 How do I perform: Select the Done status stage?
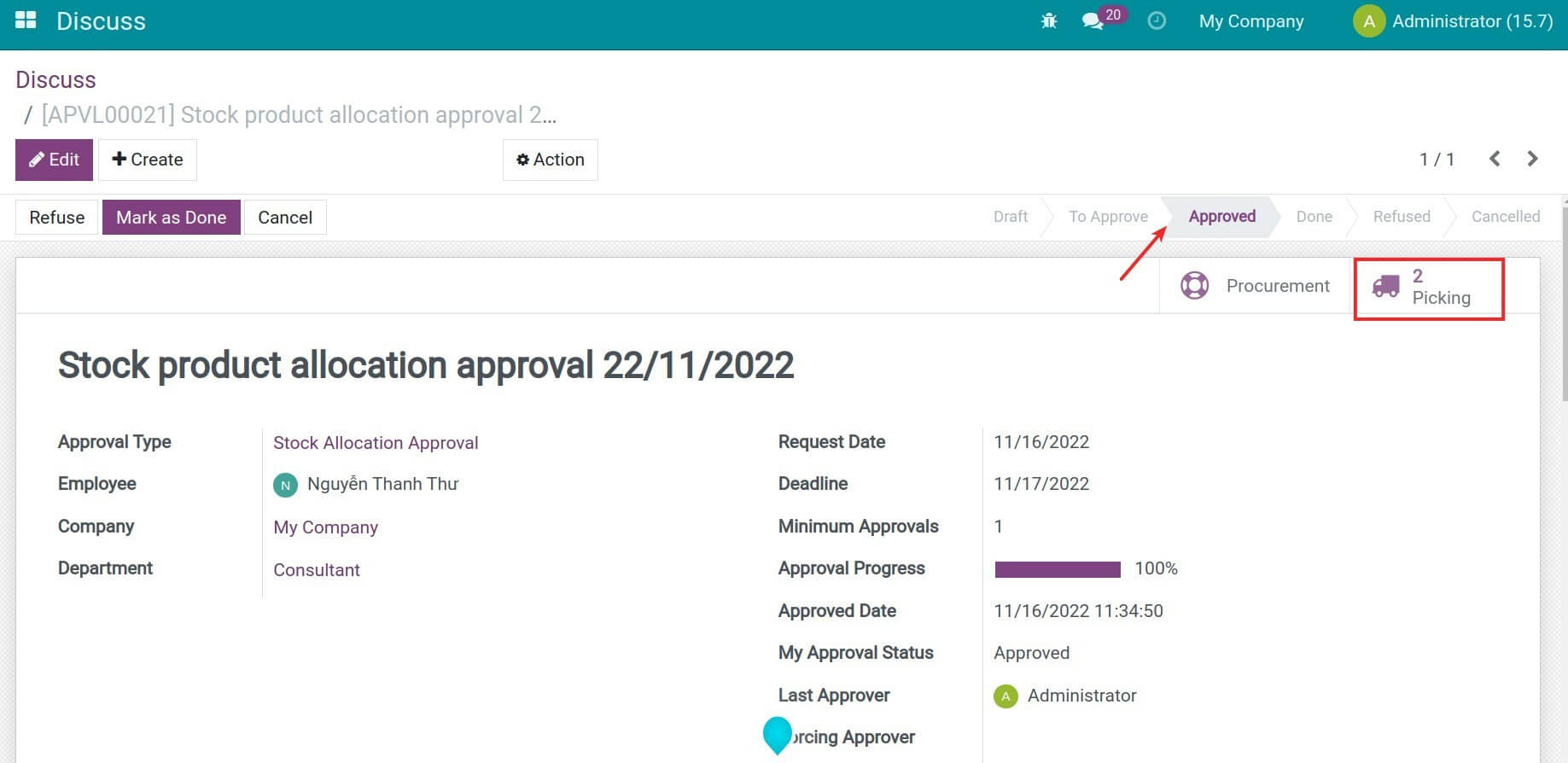(x=1314, y=217)
